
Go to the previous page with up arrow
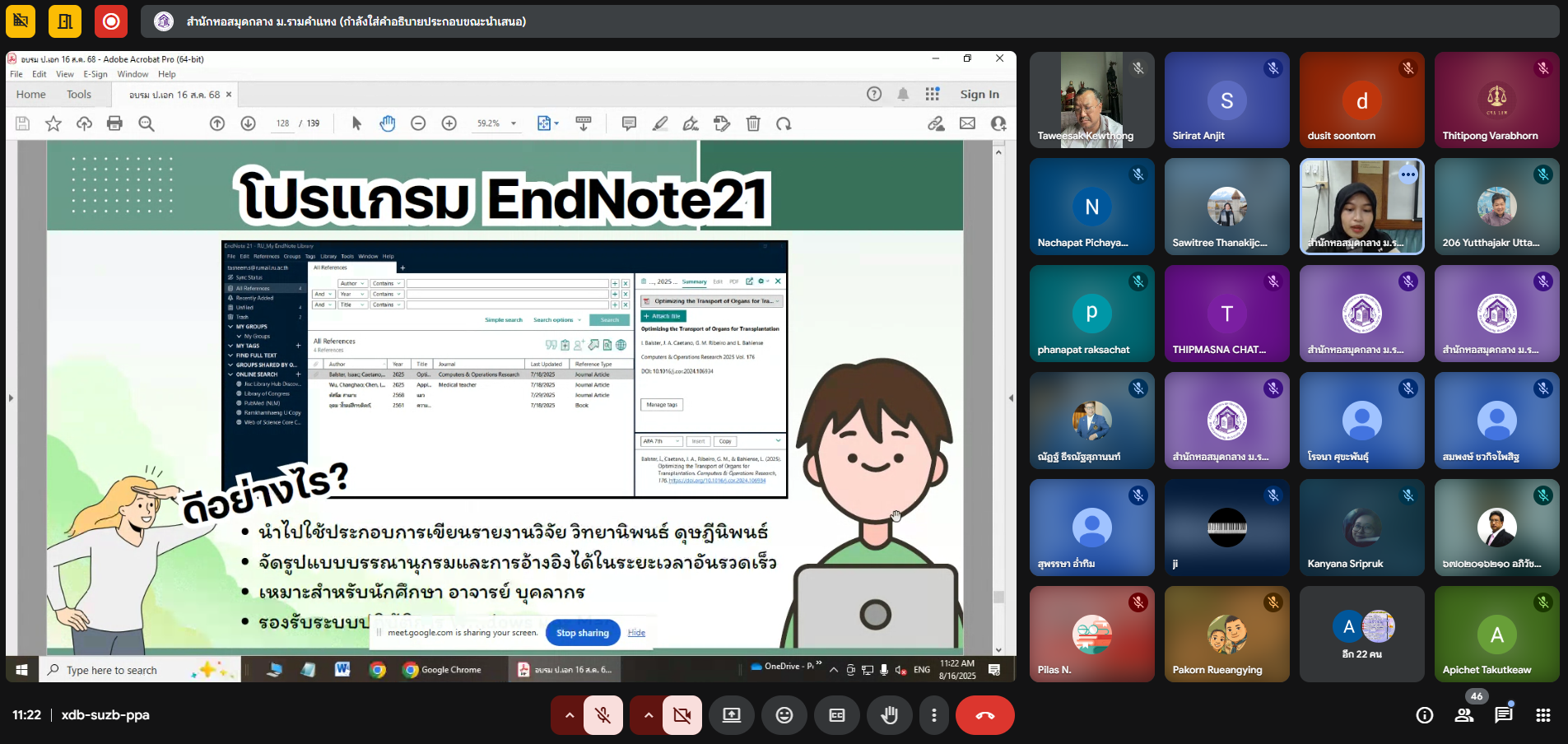point(217,123)
